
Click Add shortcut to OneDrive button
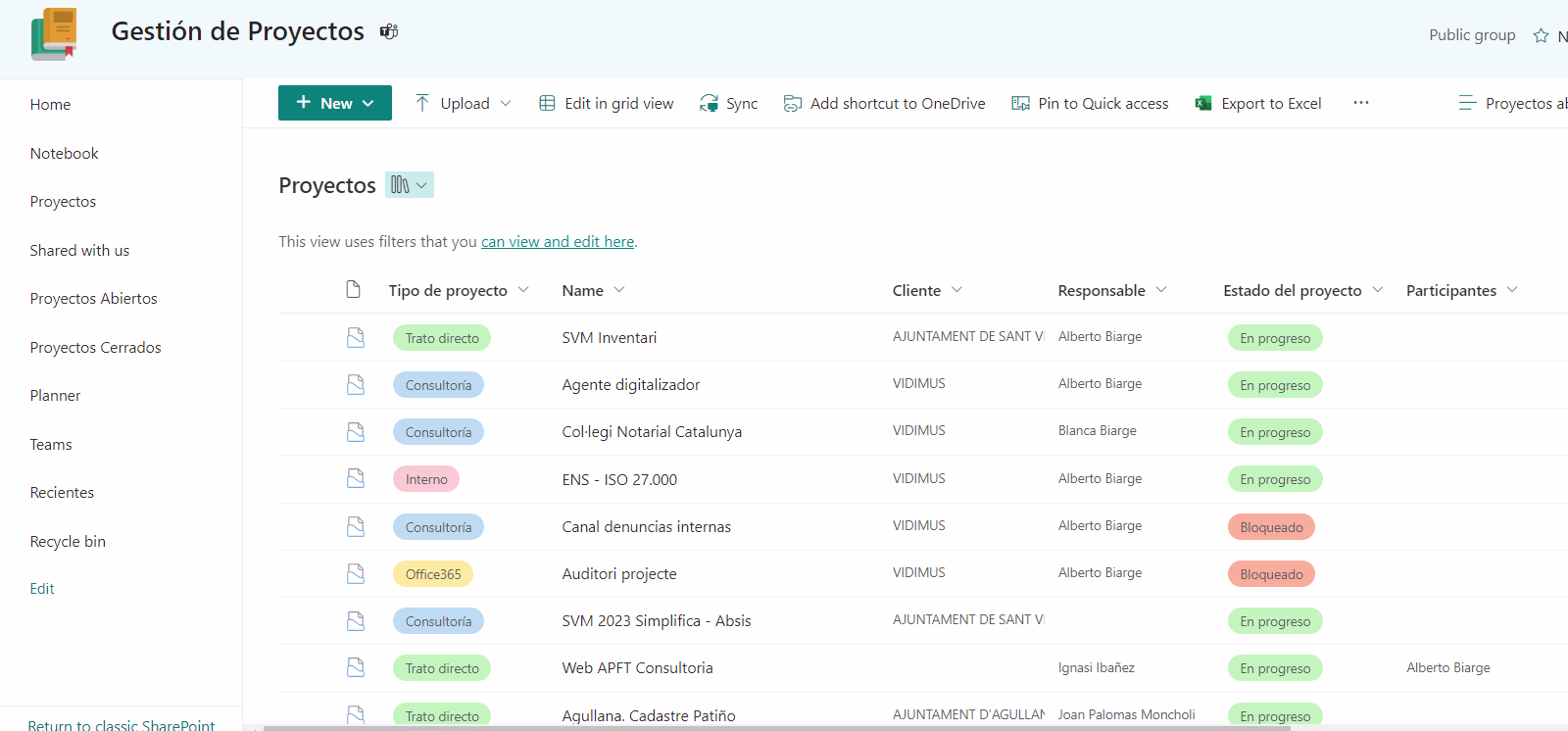885,103
